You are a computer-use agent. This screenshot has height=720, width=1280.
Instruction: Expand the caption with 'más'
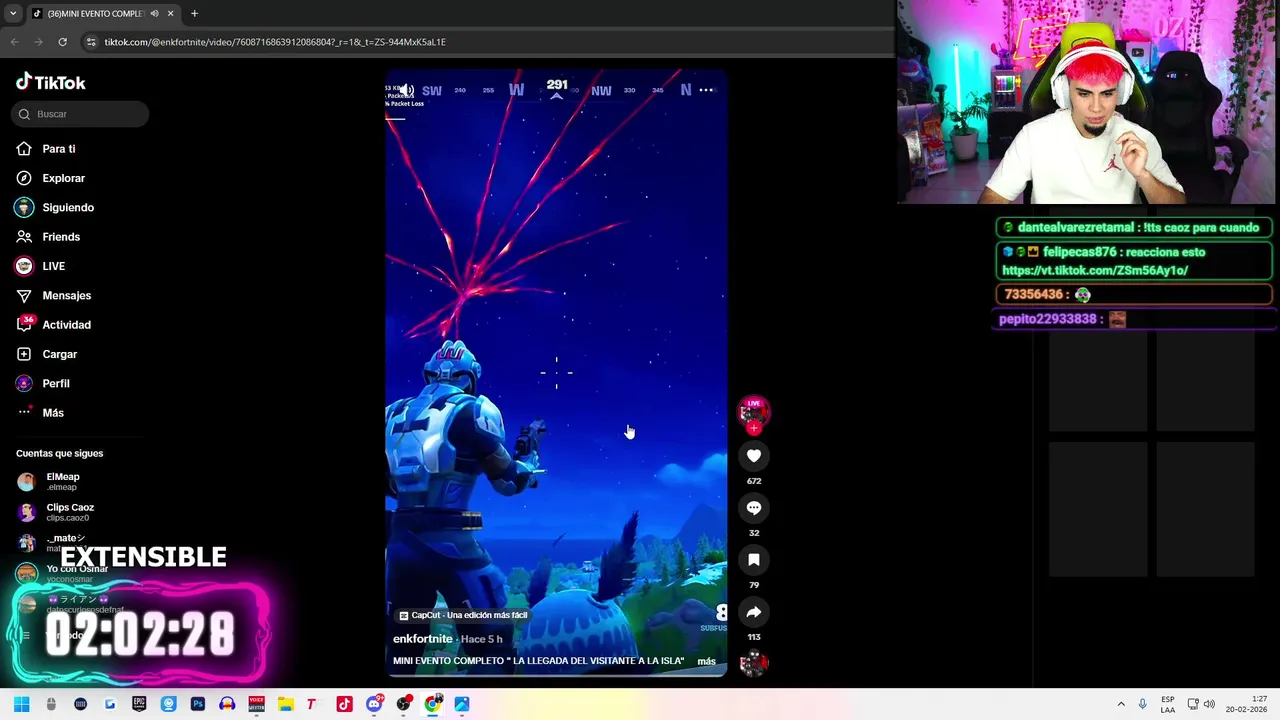pyautogui.click(x=706, y=661)
